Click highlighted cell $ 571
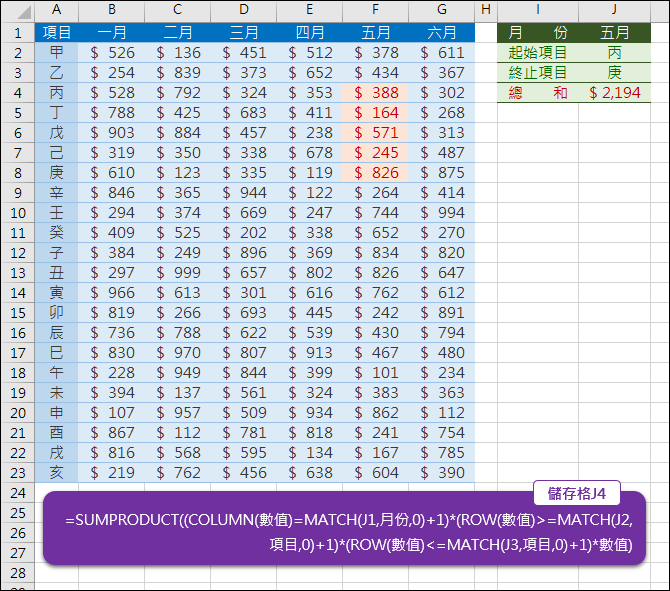The height and width of the screenshot is (591, 670). point(375,133)
